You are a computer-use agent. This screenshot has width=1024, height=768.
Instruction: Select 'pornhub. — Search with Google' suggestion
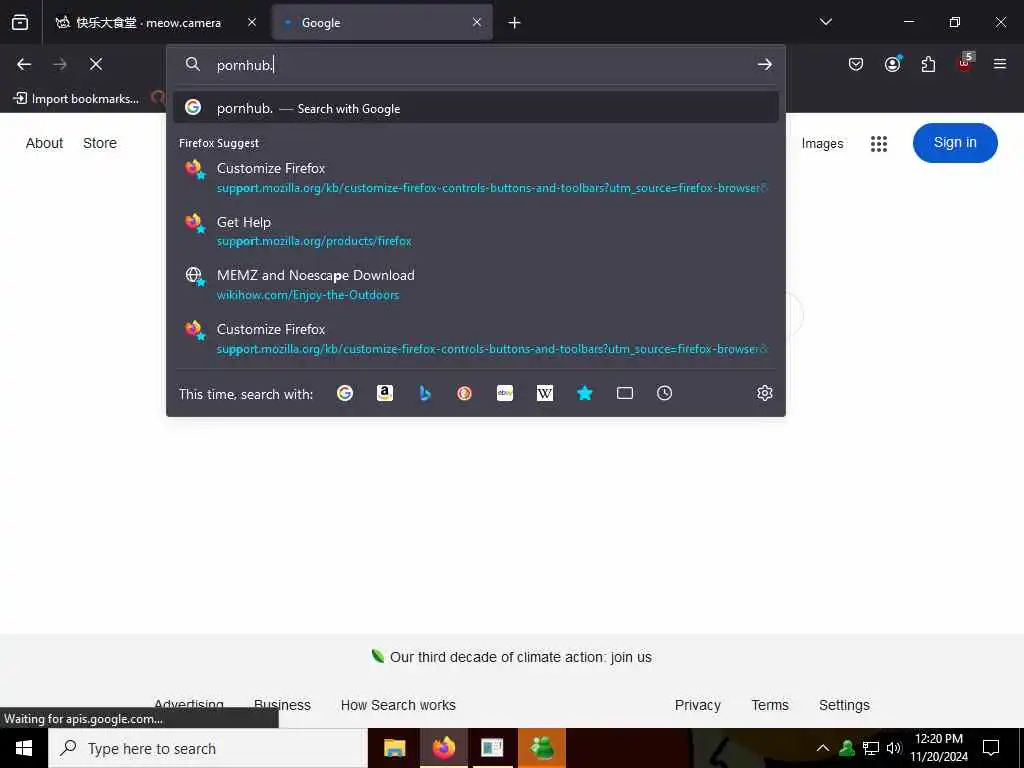tap(476, 108)
